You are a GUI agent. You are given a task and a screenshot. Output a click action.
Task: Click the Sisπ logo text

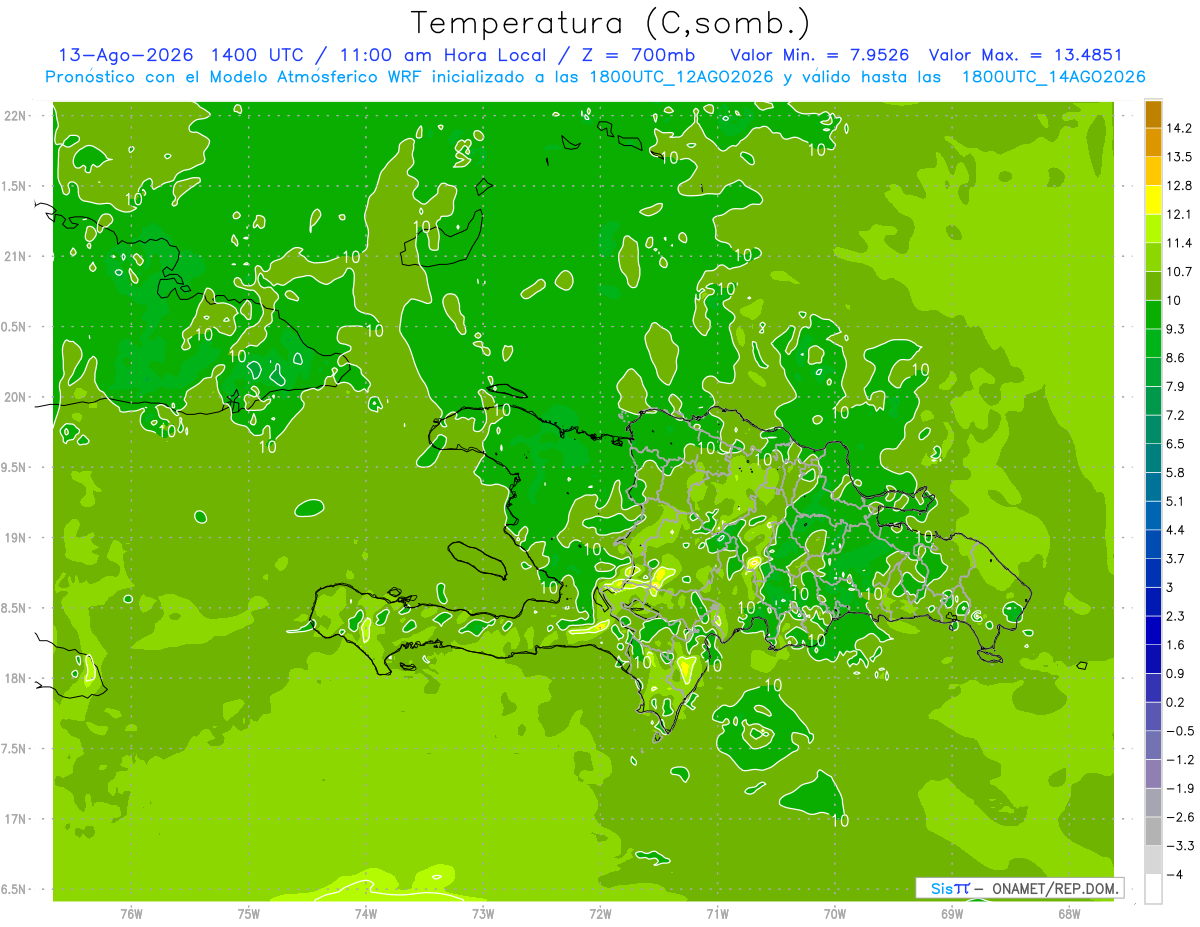pyautogui.click(x=950, y=888)
